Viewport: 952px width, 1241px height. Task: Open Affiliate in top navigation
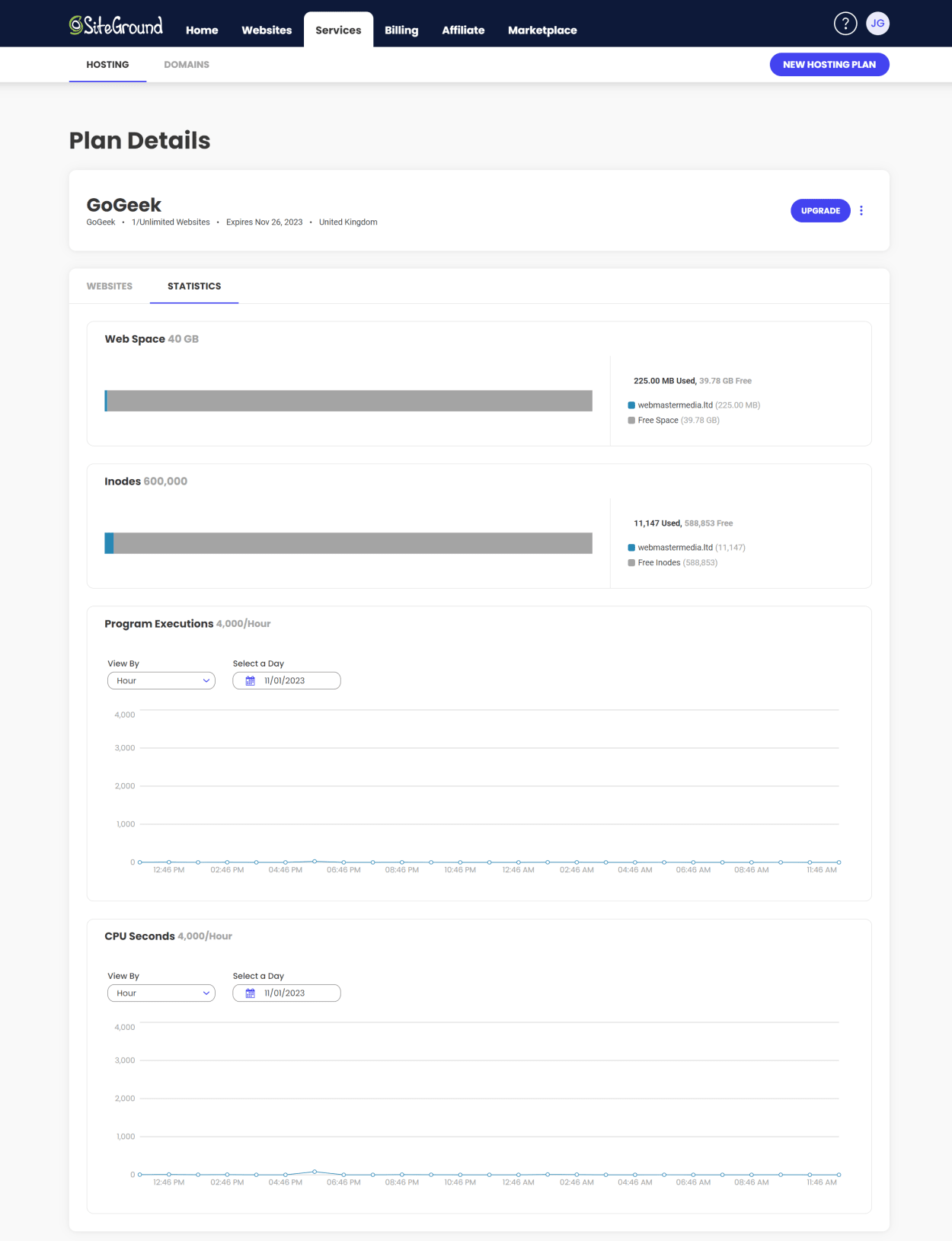point(463,30)
